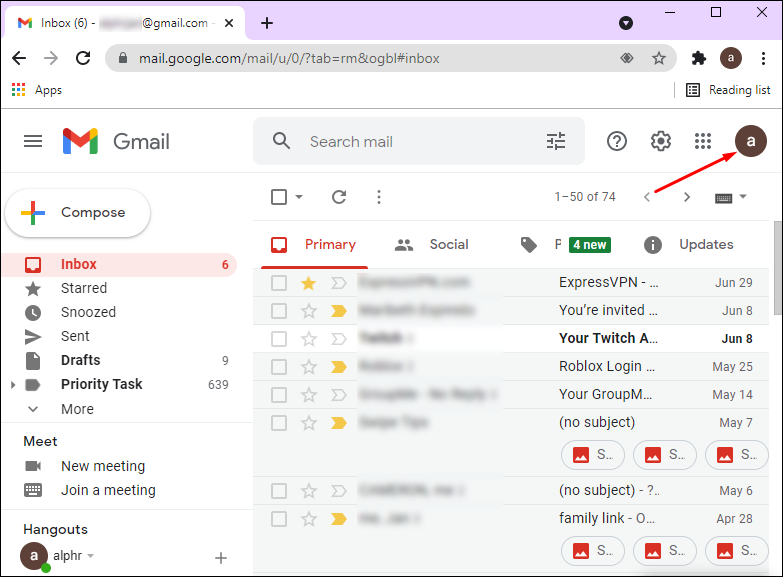Viewport: 783px width, 577px height.
Task: Open the Inbox folder
Action: [x=119, y=264]
